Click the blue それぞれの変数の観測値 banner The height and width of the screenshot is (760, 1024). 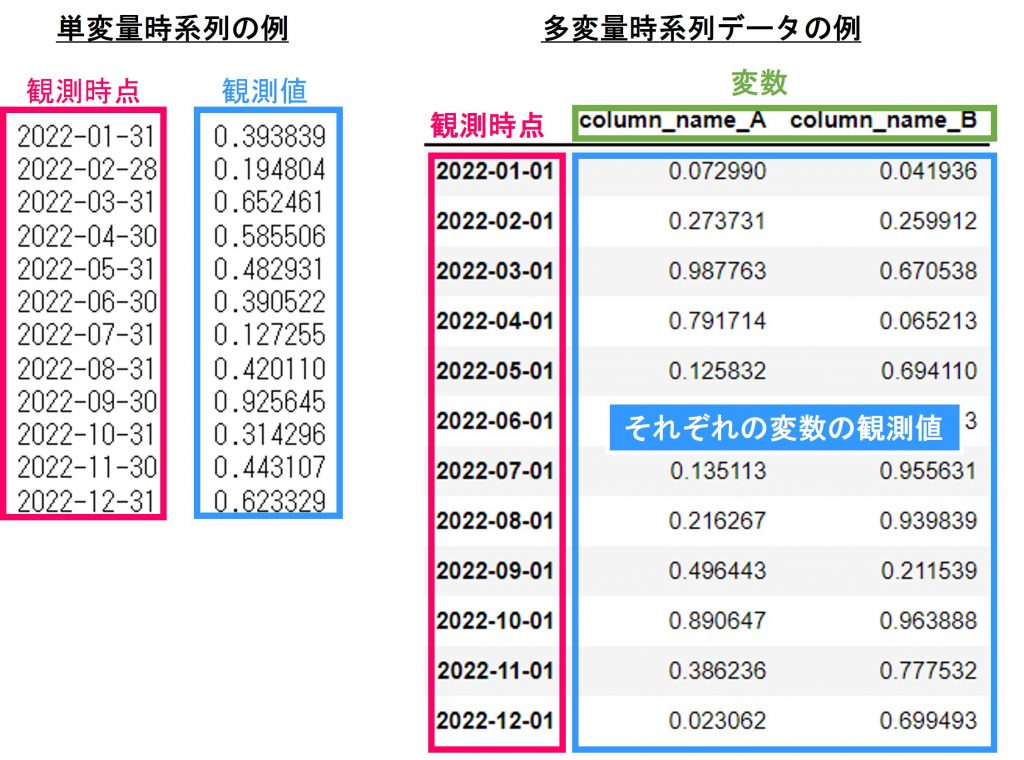click(x=783, y=428)
